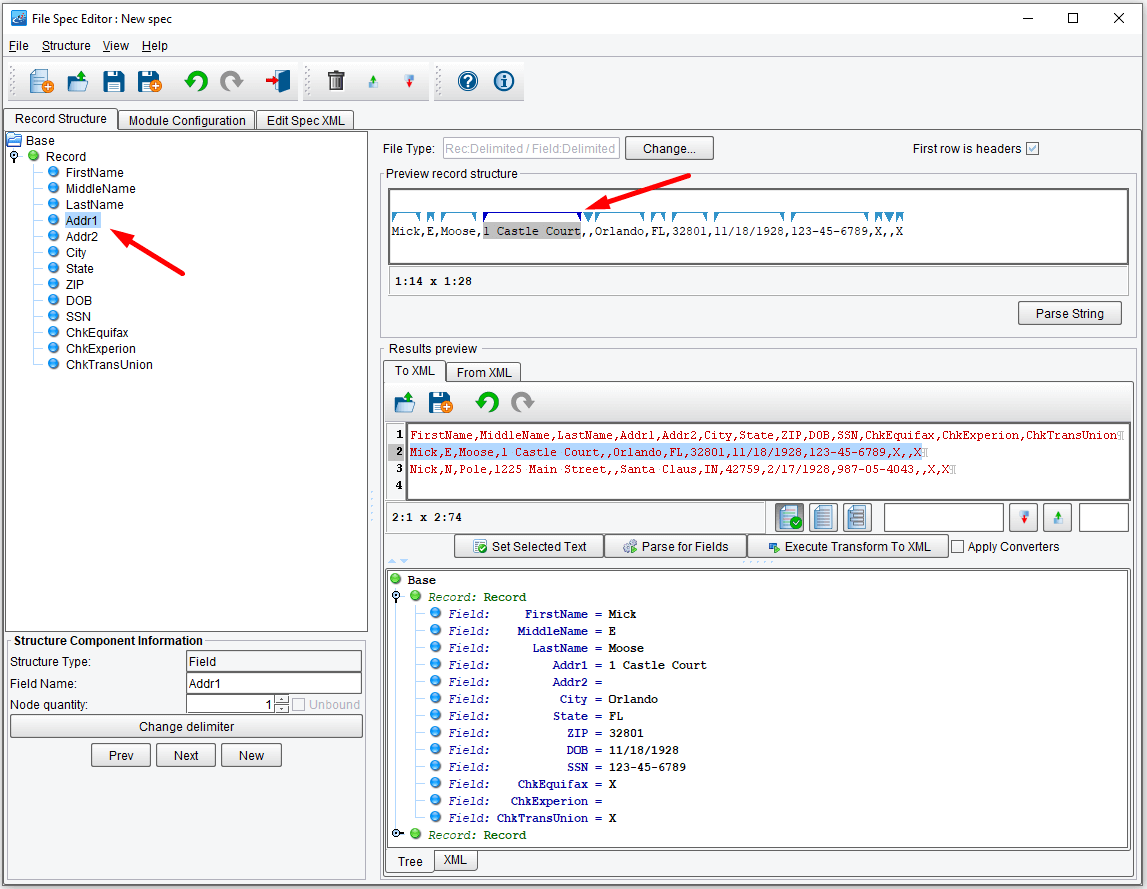Click the Set Selected Text button
Screen dimensions: 1147x889
coord(530,547)
